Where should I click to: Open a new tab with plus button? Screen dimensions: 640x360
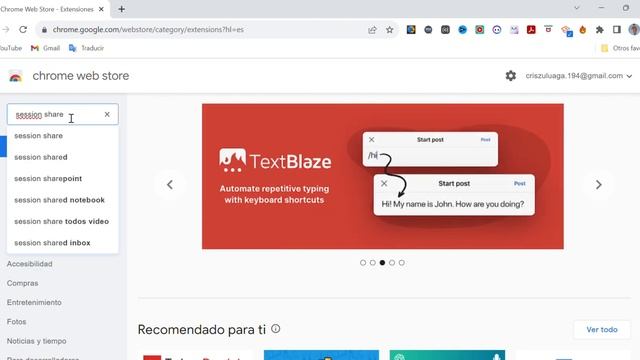122,9
